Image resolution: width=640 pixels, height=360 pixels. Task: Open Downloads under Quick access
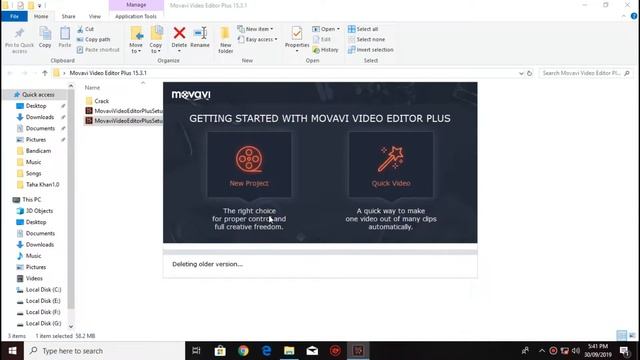click(40, 117)
